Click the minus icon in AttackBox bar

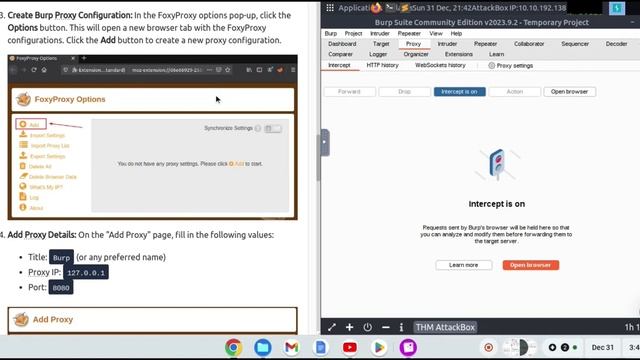385,327
